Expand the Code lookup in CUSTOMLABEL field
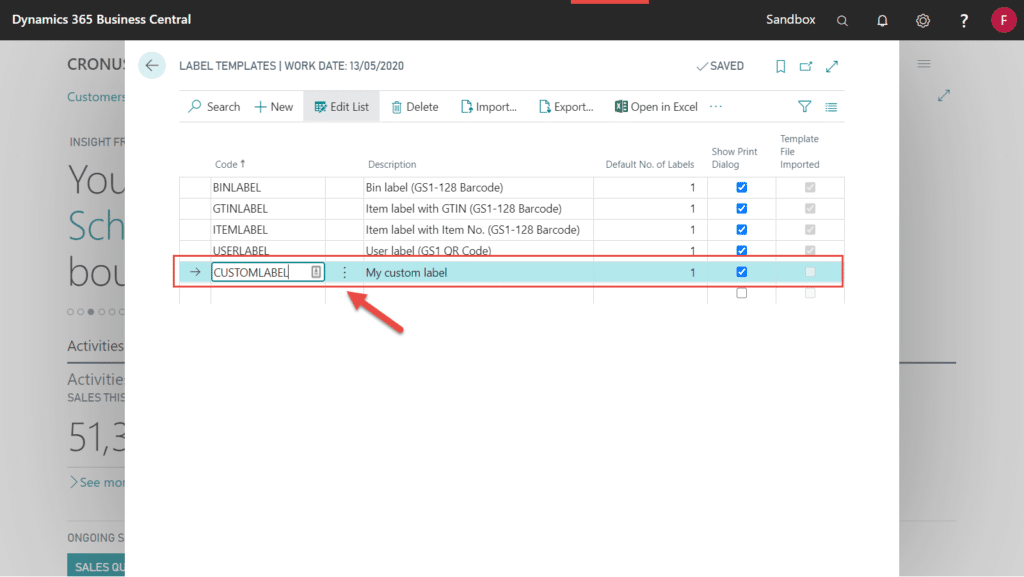 tap(317, 271)
